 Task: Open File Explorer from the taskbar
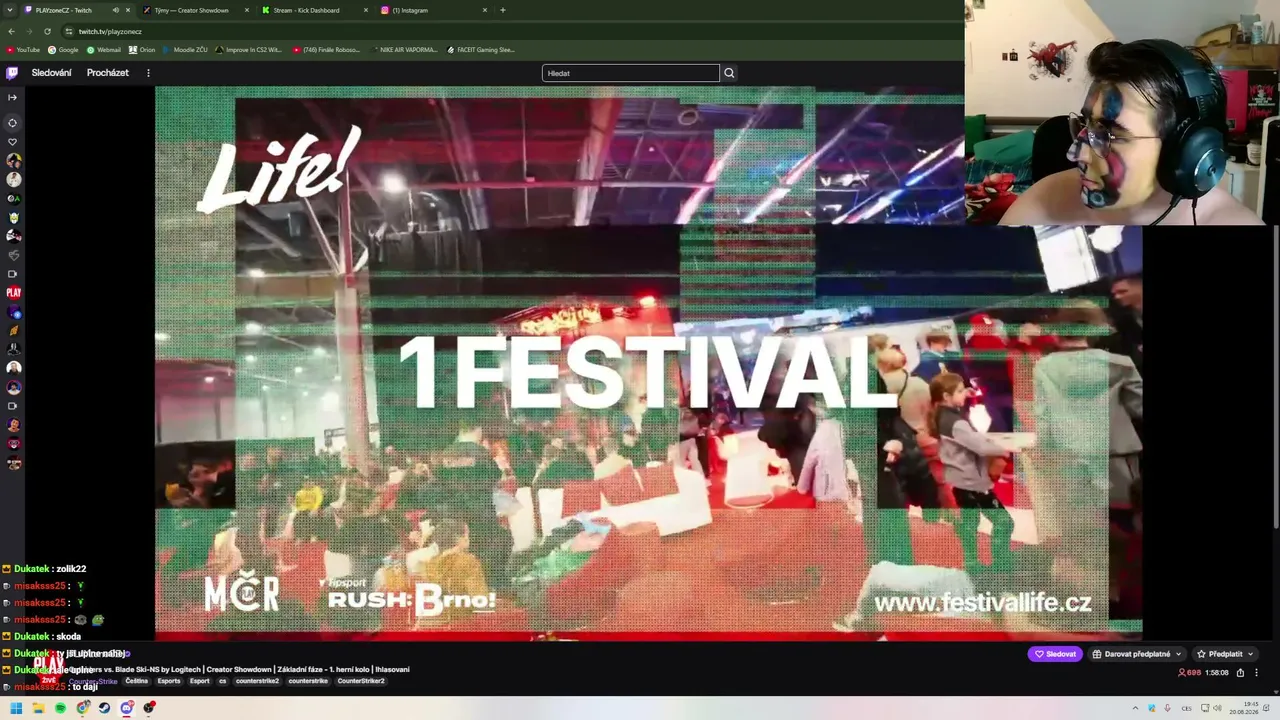(38, 708)
